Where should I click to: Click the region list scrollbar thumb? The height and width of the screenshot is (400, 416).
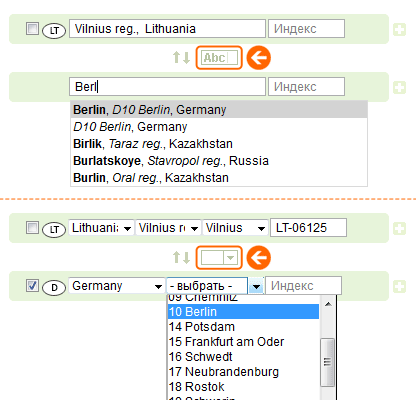328,362
